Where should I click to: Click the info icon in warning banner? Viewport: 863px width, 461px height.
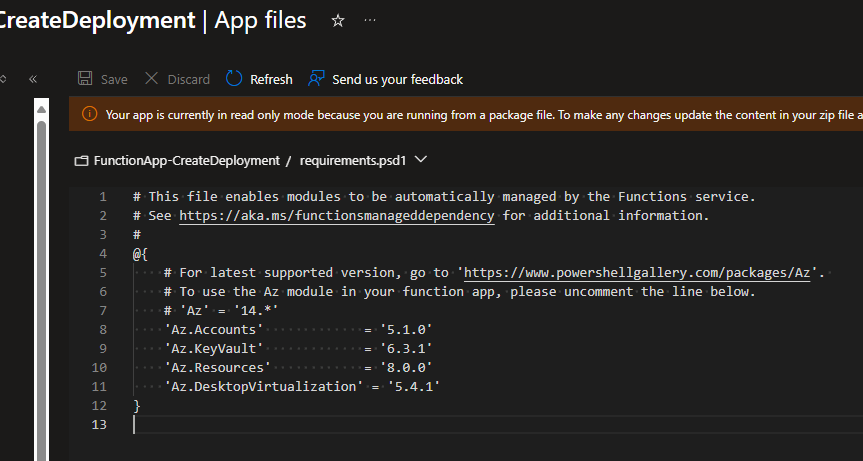tap(89, 114)
